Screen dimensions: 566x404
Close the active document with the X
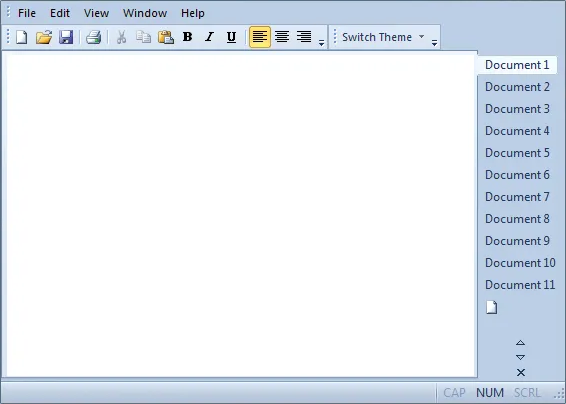[x=521, y=372]
